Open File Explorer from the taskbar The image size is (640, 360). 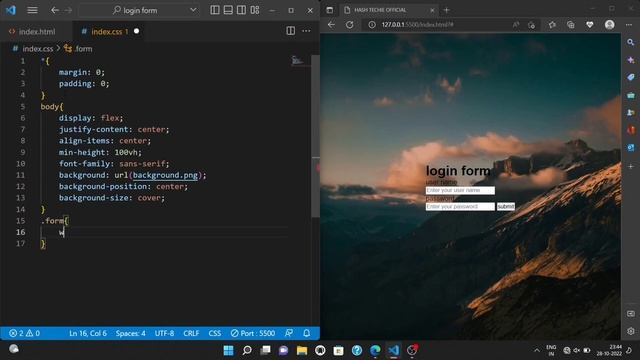(x=302, y=350)
